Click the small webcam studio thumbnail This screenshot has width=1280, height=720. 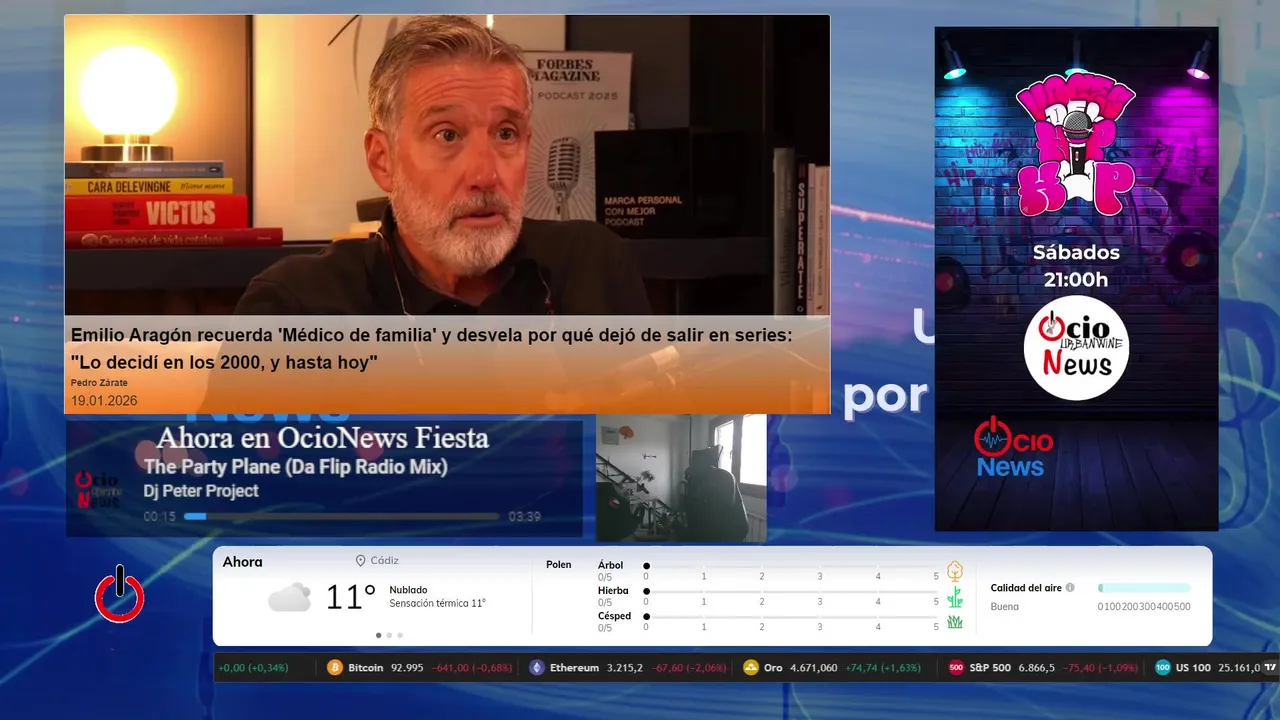point(681,478)
